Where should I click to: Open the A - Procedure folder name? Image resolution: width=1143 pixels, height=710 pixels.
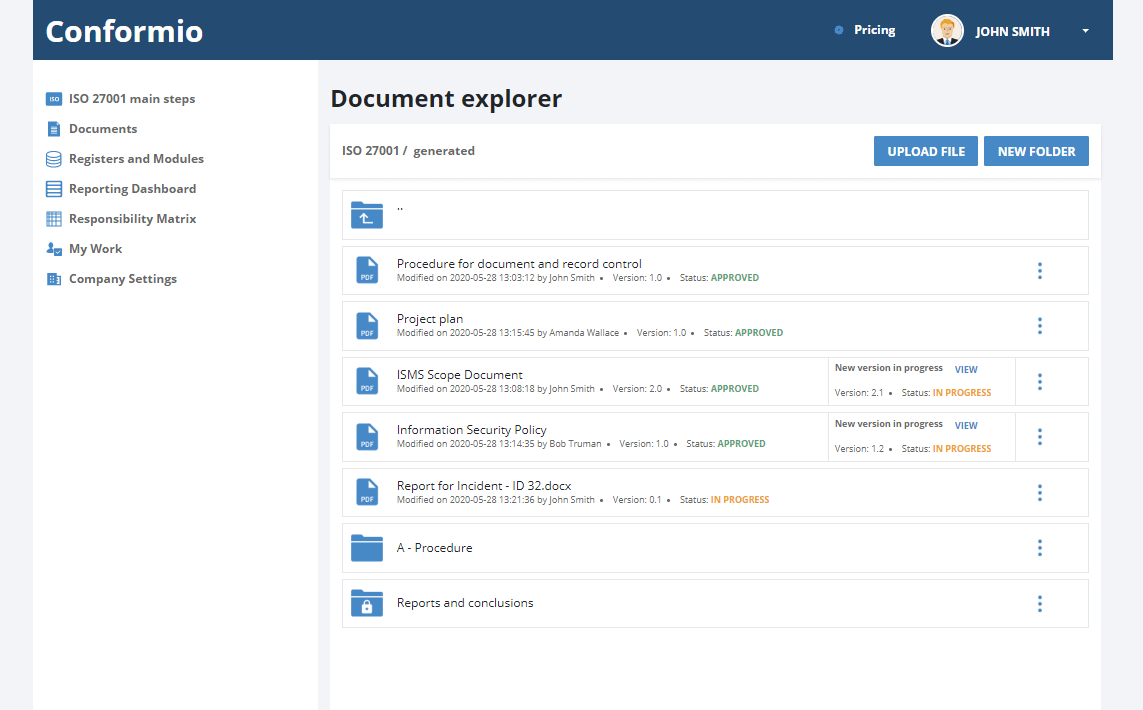click(434, 547)
